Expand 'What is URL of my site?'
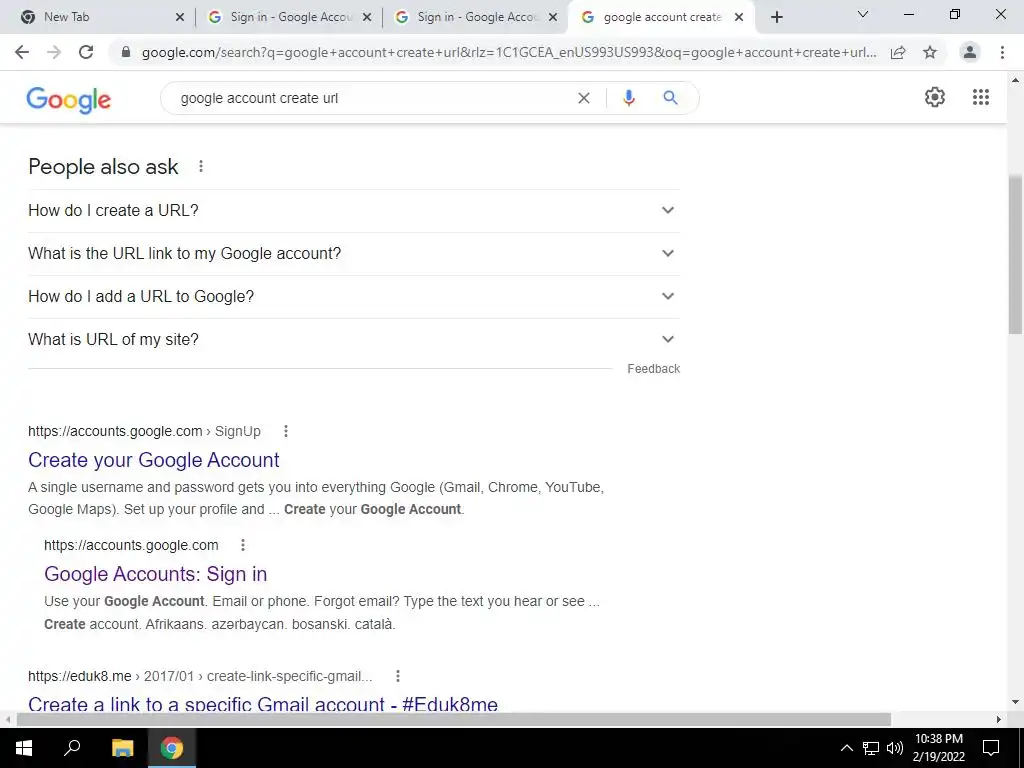1024x768 pixels. tap(354, 340)
